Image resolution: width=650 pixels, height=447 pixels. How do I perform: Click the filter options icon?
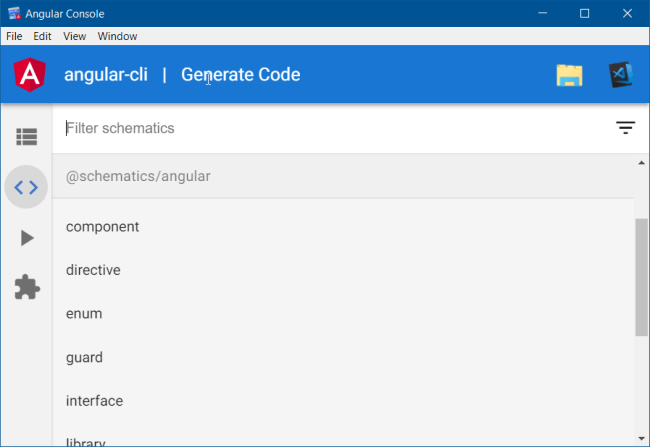click(625, 128)
